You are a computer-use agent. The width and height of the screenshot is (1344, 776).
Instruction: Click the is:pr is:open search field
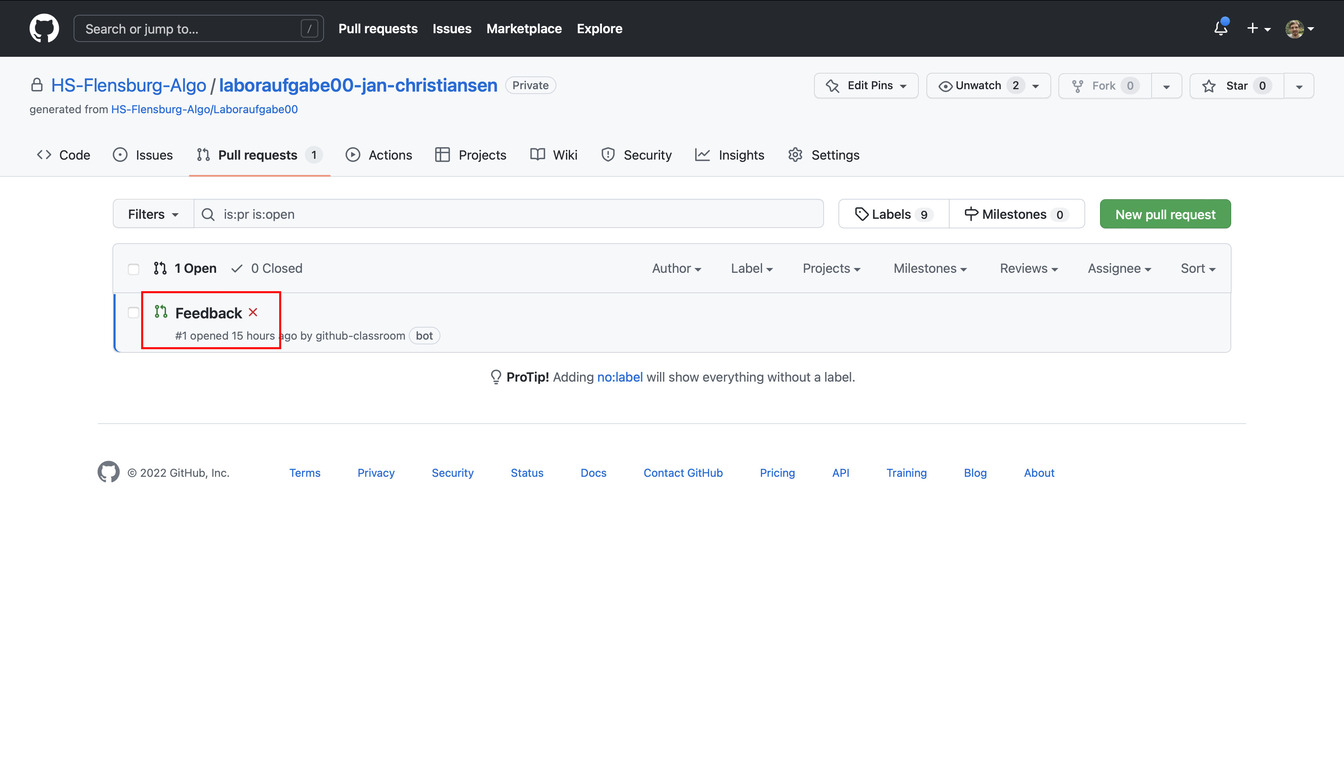[x=510, y=214]
